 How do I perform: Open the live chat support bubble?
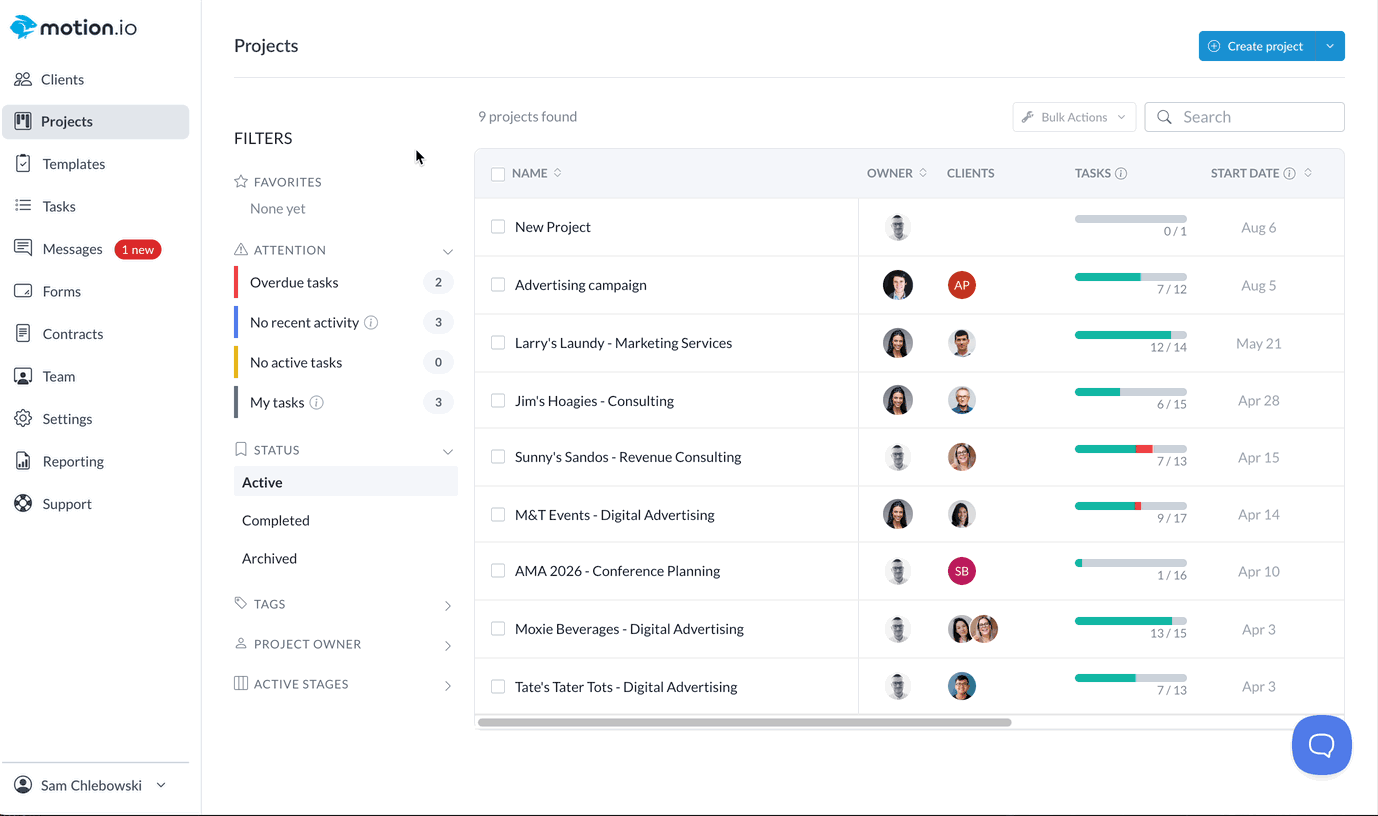coord(1321,745)
